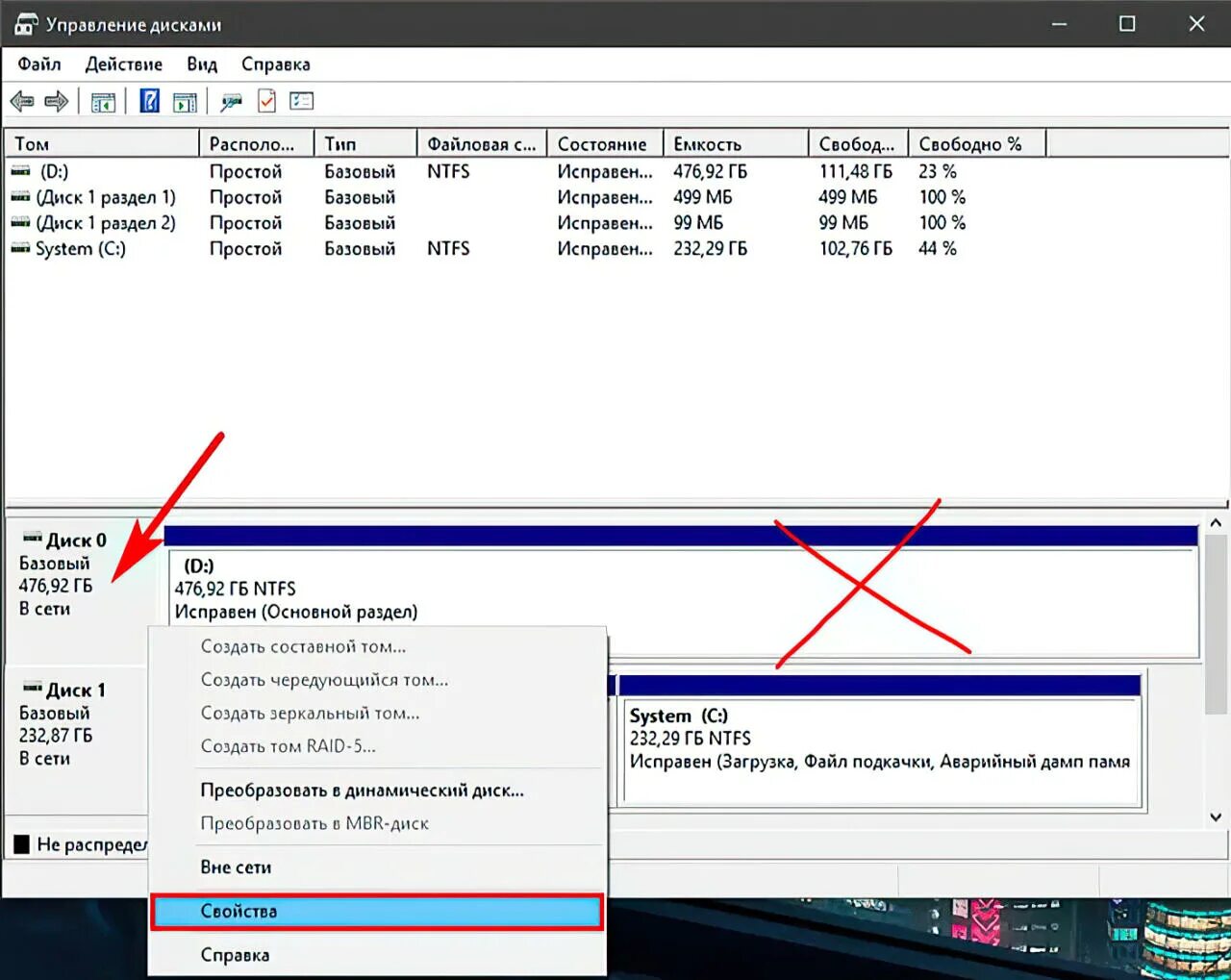Click Справка at the context menu bottom
This screenshot has height=980, width=1231.
pos(377,955)
